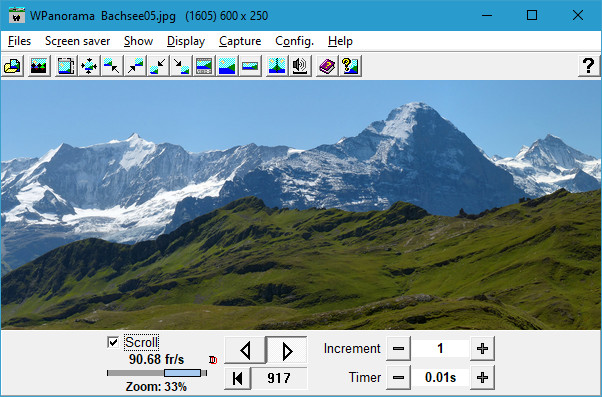
Task: Open the Config. menu
Action: point(294,41)
